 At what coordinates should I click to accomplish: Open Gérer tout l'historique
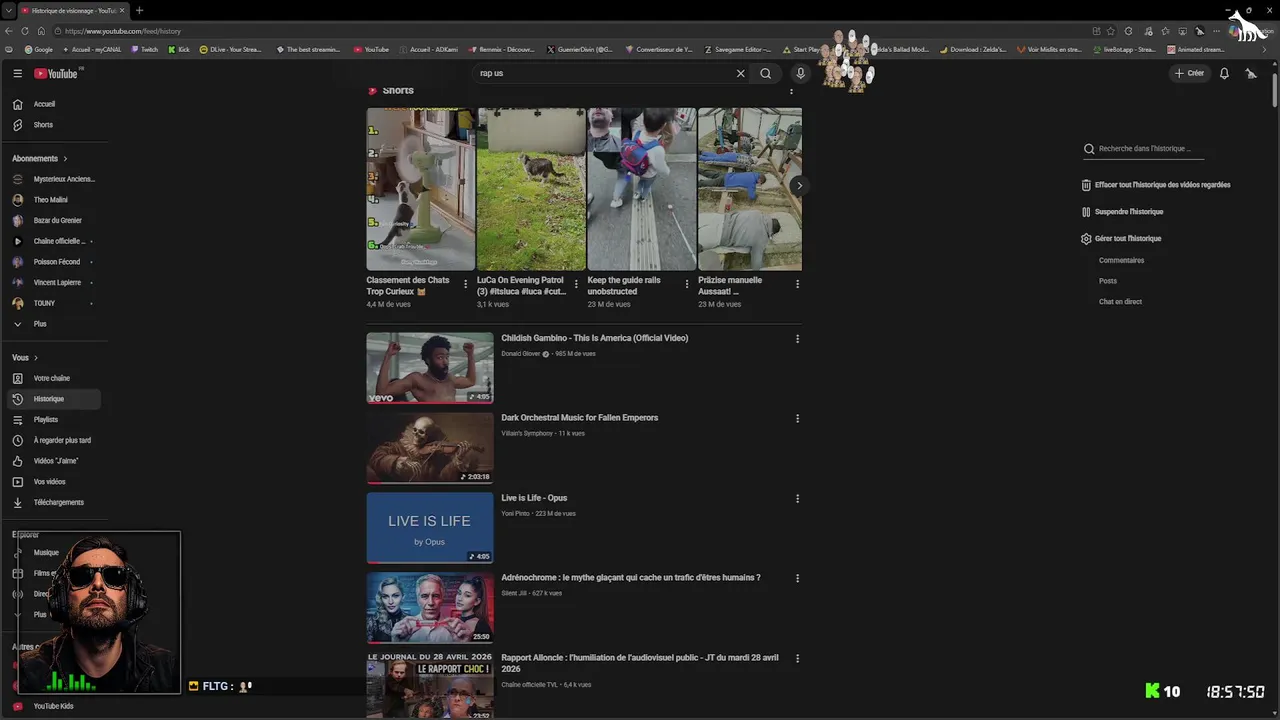coord(1122,239)
